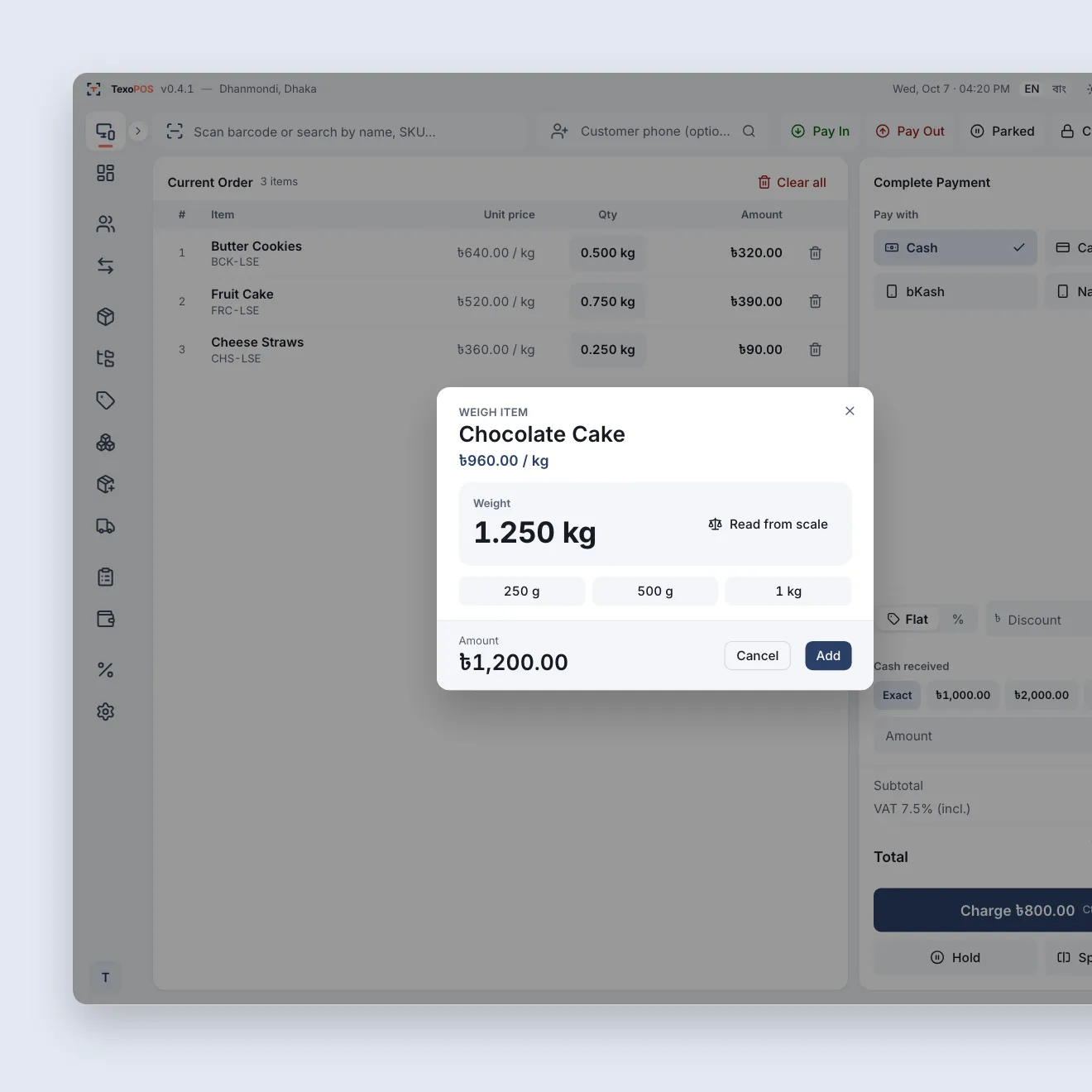This screenshot has height=1092, width=1092.
Task: Delete the Fruit Cake row
Action: point(815,301)
